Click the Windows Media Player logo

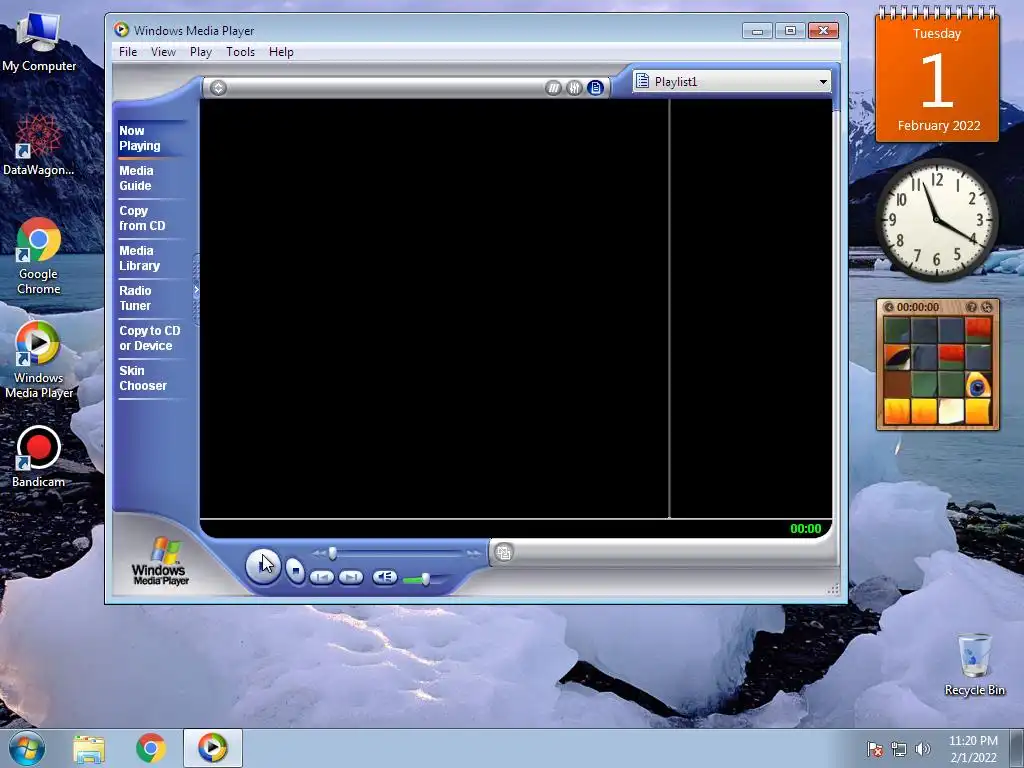[x=160, y=562]
